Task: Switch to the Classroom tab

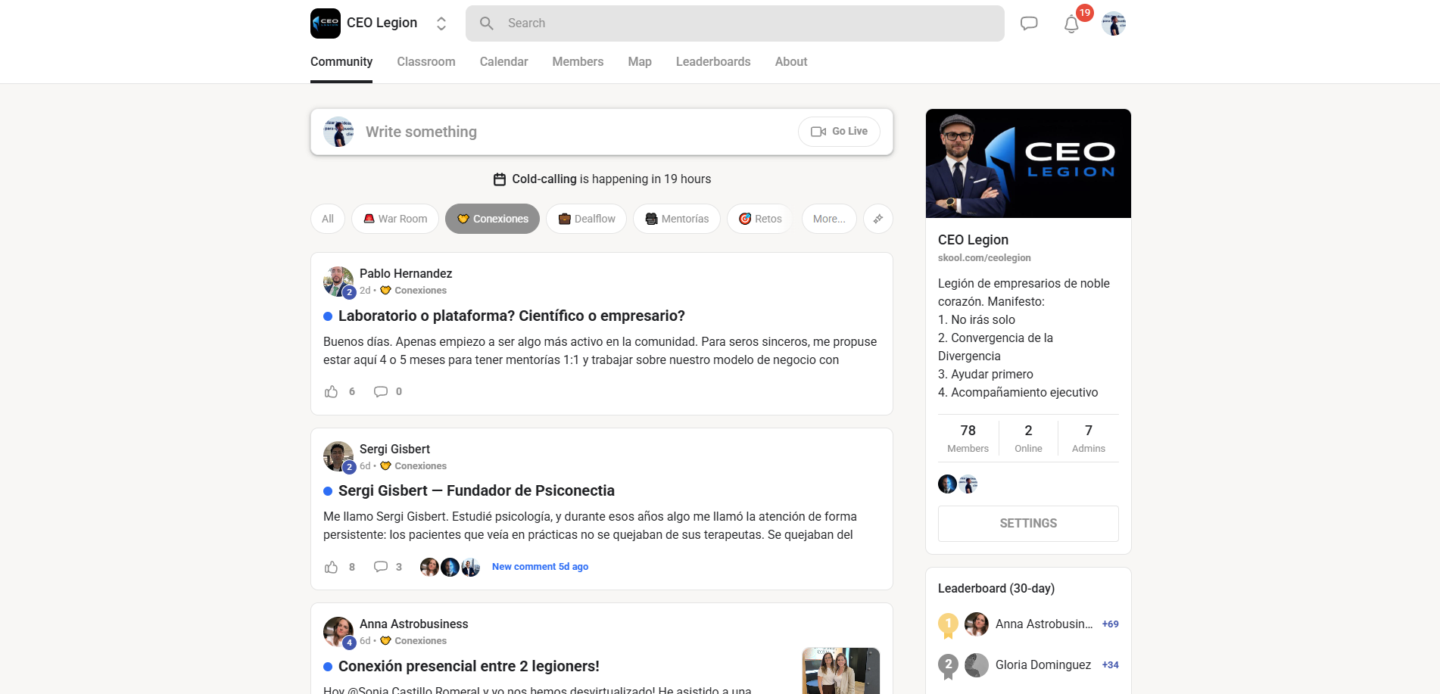Action: click(426, 62)
